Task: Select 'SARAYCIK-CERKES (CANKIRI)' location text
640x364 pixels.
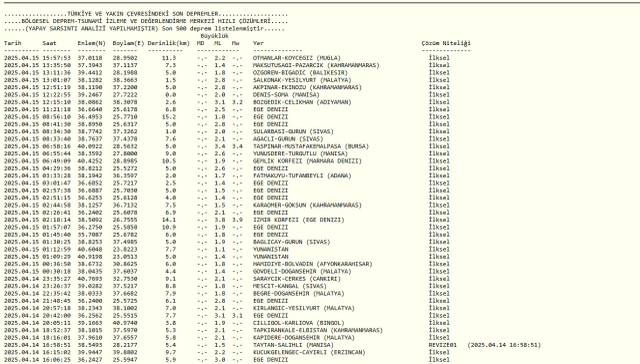Action: [x=297, y=279]
